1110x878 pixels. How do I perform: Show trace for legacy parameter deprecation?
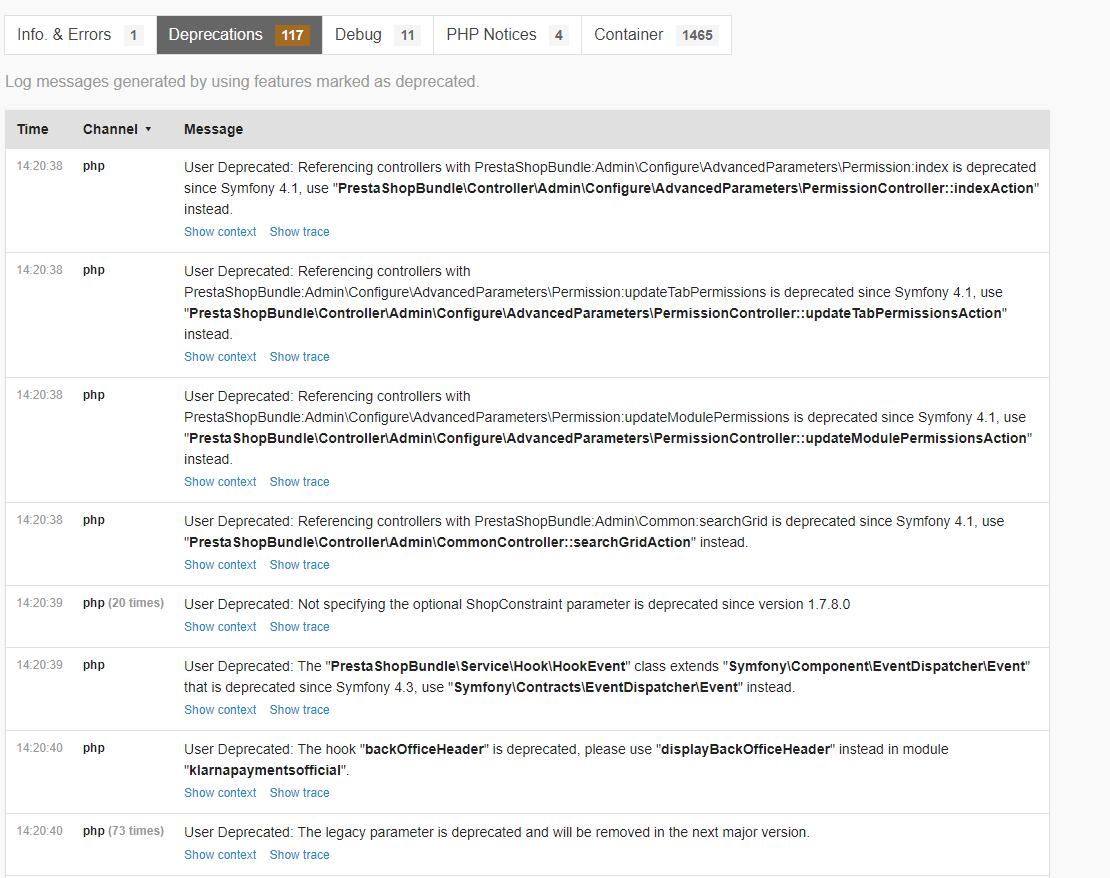299,855
